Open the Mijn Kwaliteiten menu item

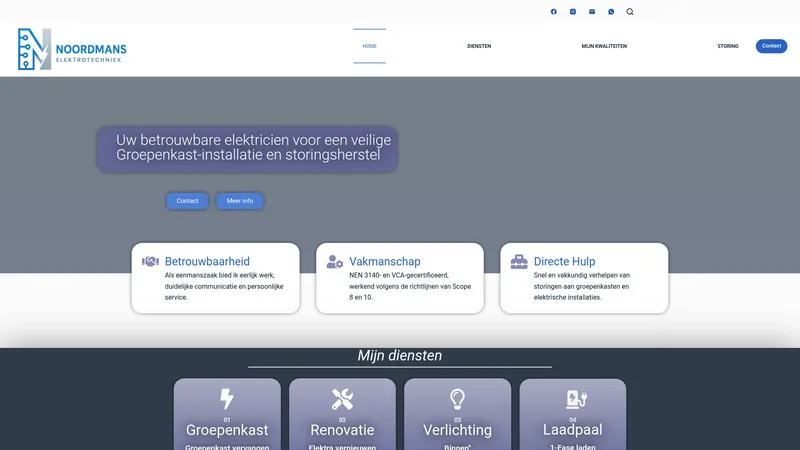(604, 46)
